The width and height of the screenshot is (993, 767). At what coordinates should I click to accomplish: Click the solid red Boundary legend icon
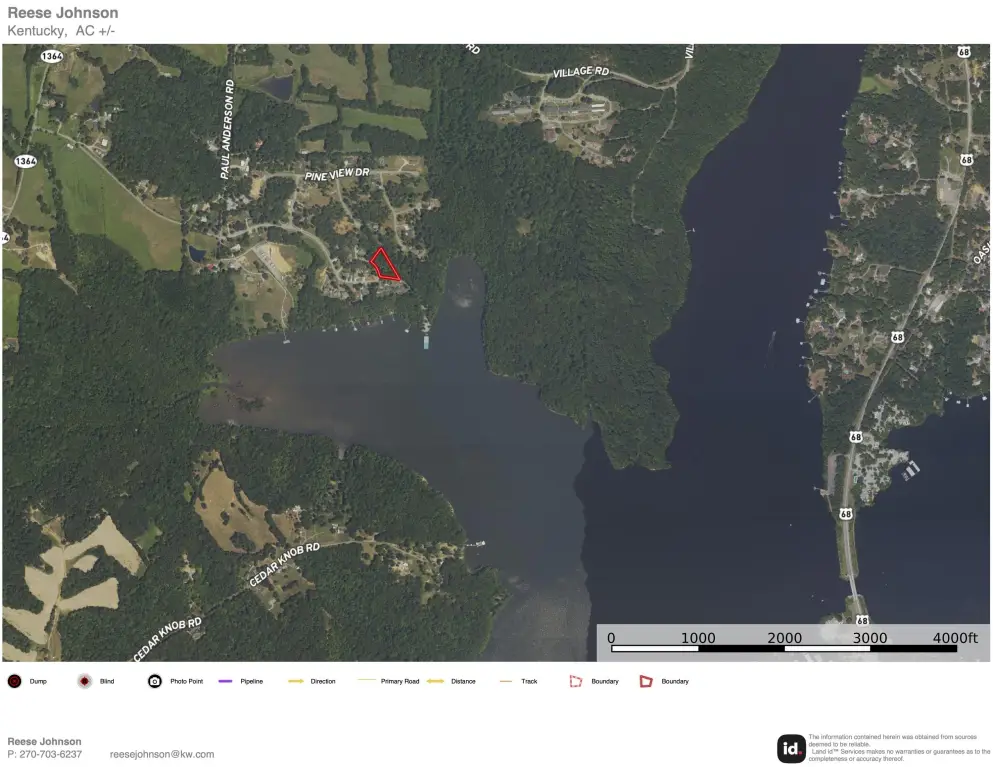pos(646,681)
